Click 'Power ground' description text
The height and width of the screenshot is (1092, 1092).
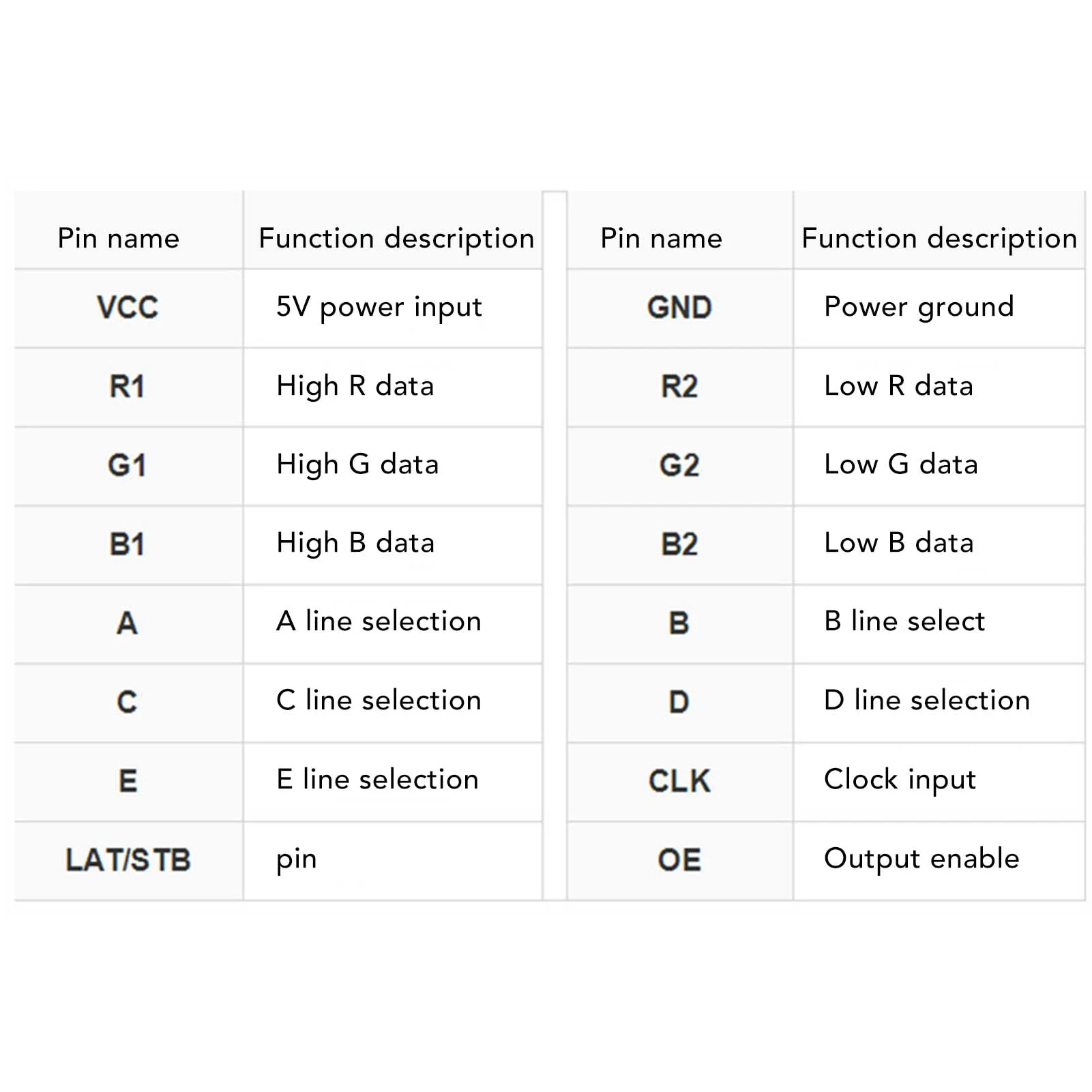click(919, 308)
